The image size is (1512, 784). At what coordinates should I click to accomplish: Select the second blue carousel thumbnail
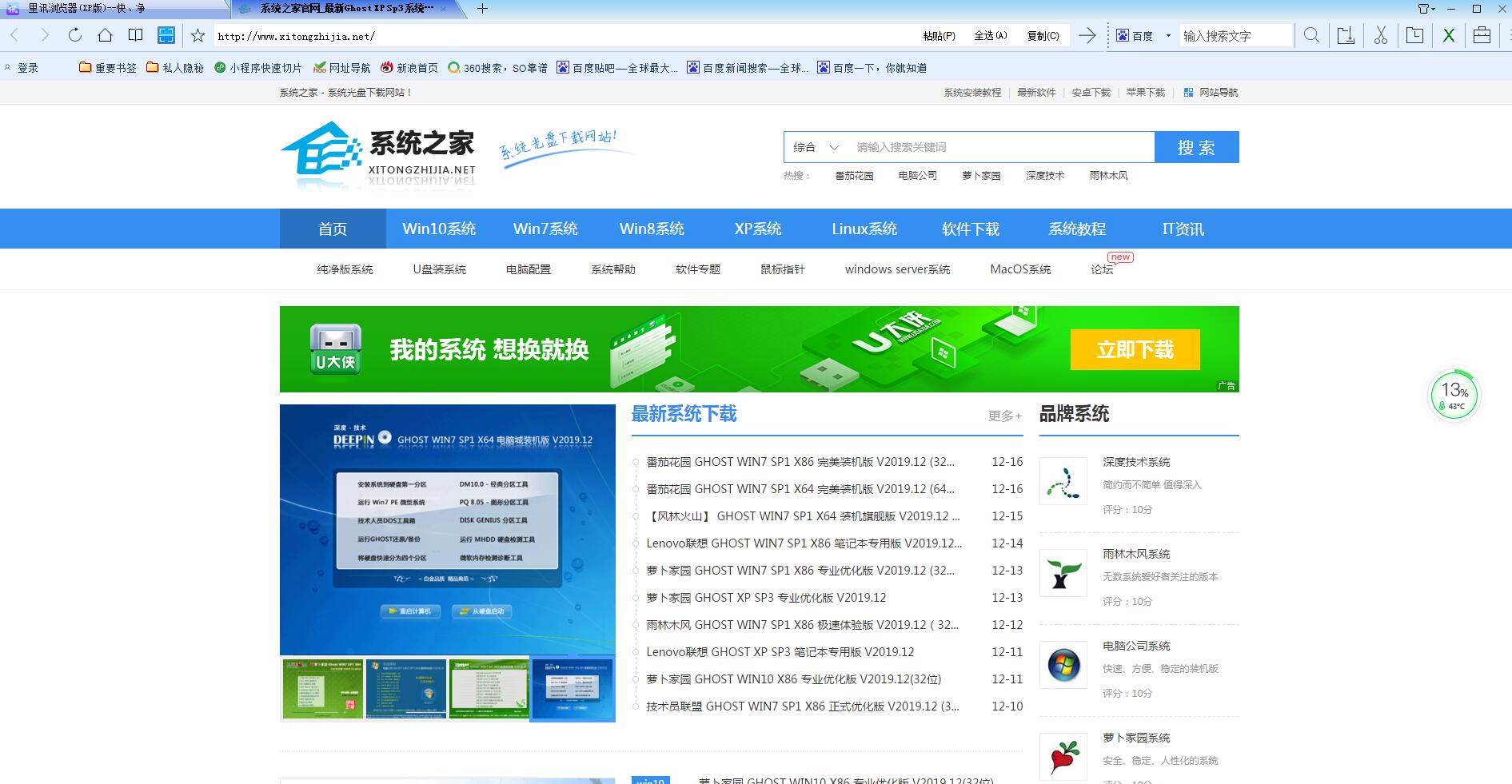point(405,689)
